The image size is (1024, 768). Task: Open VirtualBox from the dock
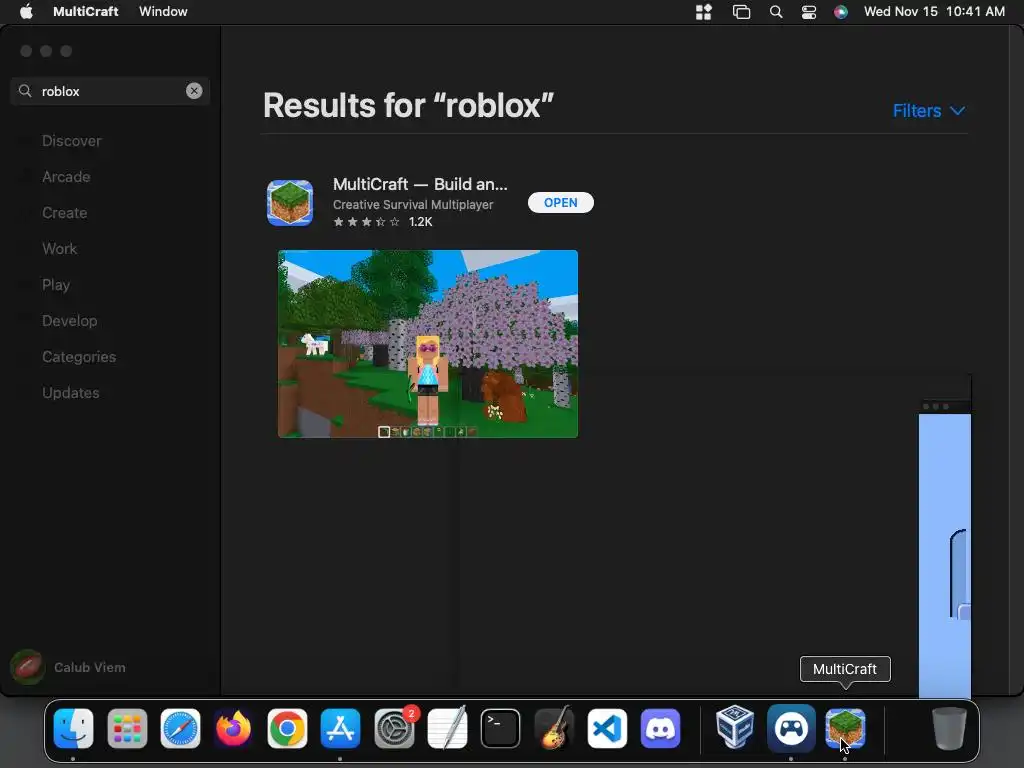coord(735,727)
